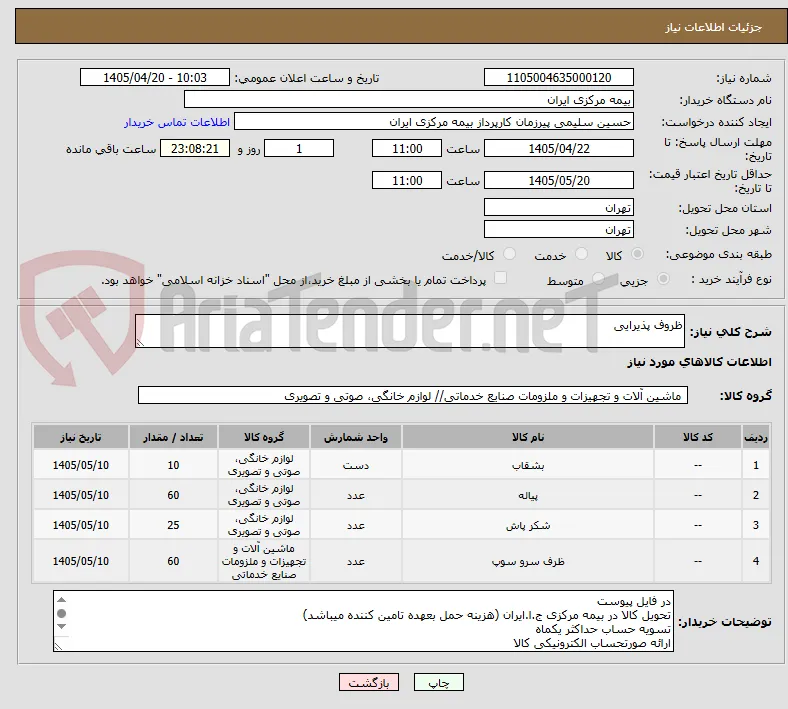The width and height of the screenshot is (788, 709).
Task: Click the remaining time field 23:08:21
Action: point(195,149)
